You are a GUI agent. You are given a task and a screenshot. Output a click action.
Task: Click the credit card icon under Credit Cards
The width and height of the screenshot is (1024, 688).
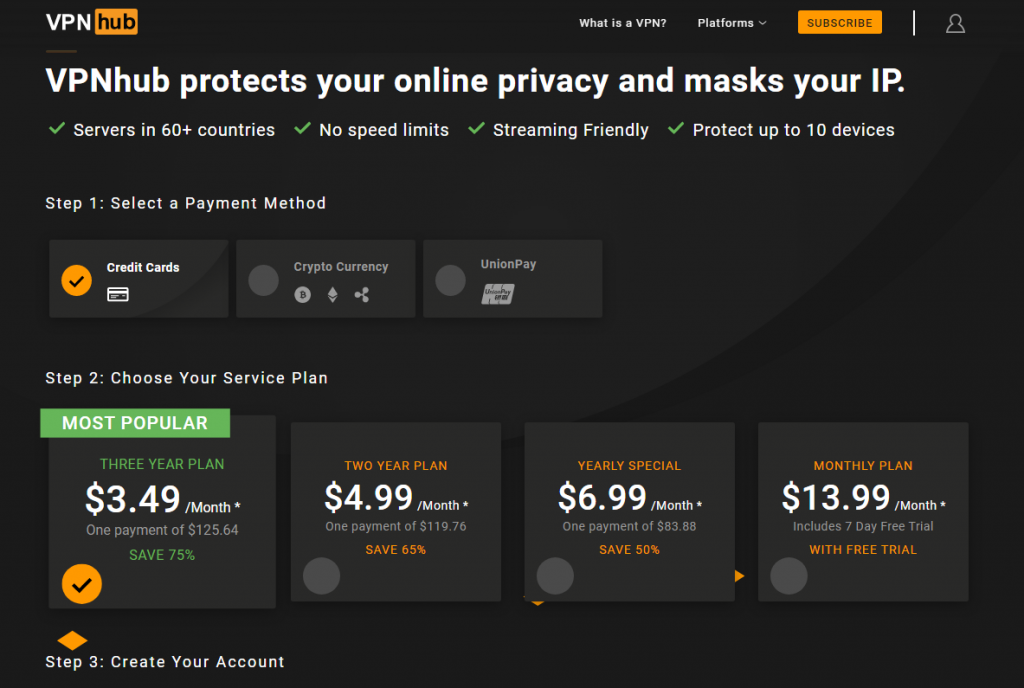point(118,294)
